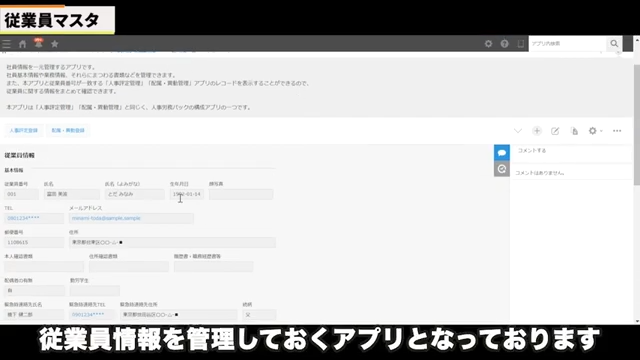Click the search magnifier button
This screenshot has width=640, height=360.
[x=614, y=44]
